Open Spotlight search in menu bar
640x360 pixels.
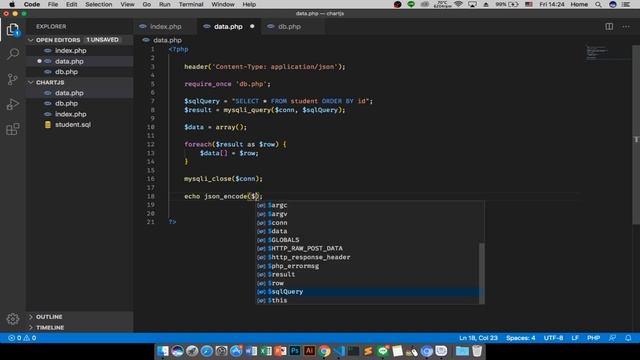click(x=598, y=4)
